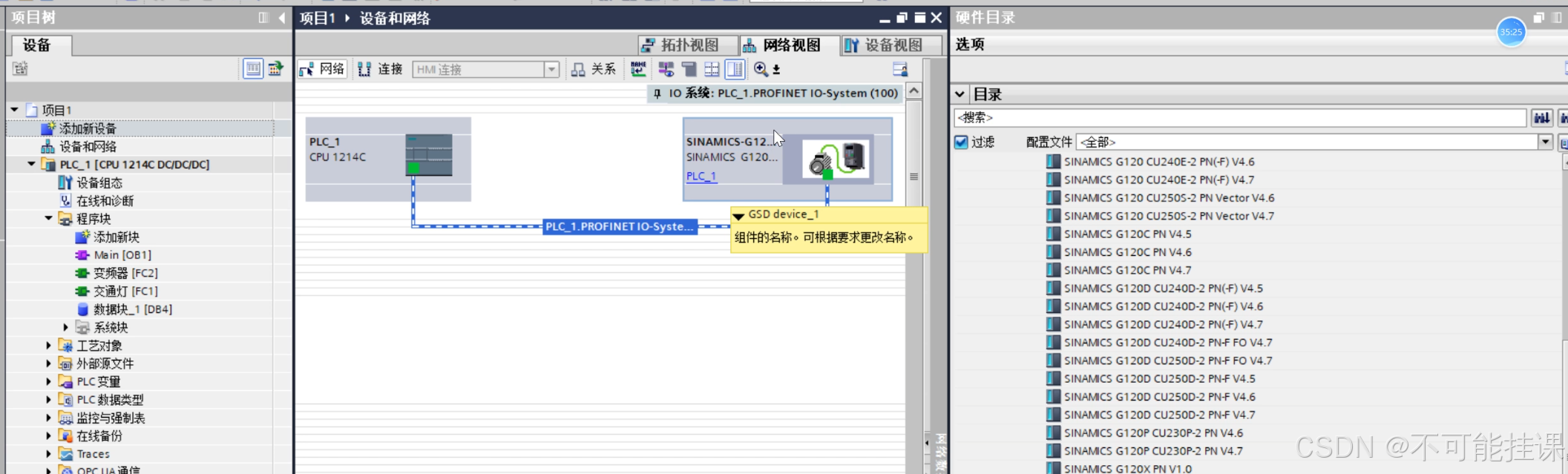
Task: Click the network view scroll up arrow
Action: tap(913, 91)
